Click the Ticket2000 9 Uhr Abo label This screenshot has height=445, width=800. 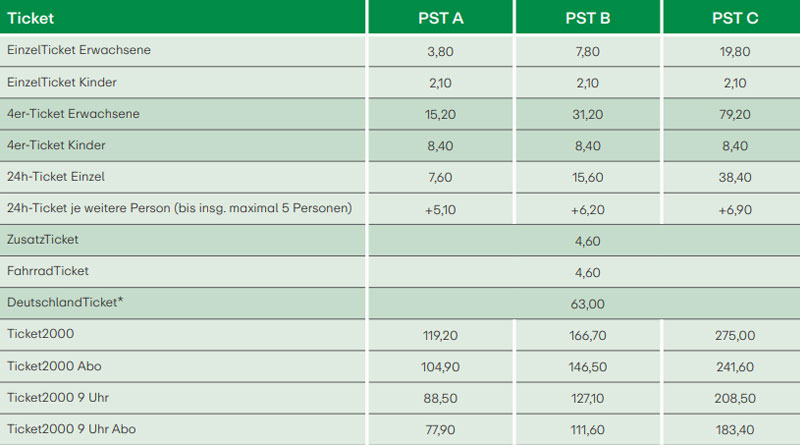[x=71, y=429]
